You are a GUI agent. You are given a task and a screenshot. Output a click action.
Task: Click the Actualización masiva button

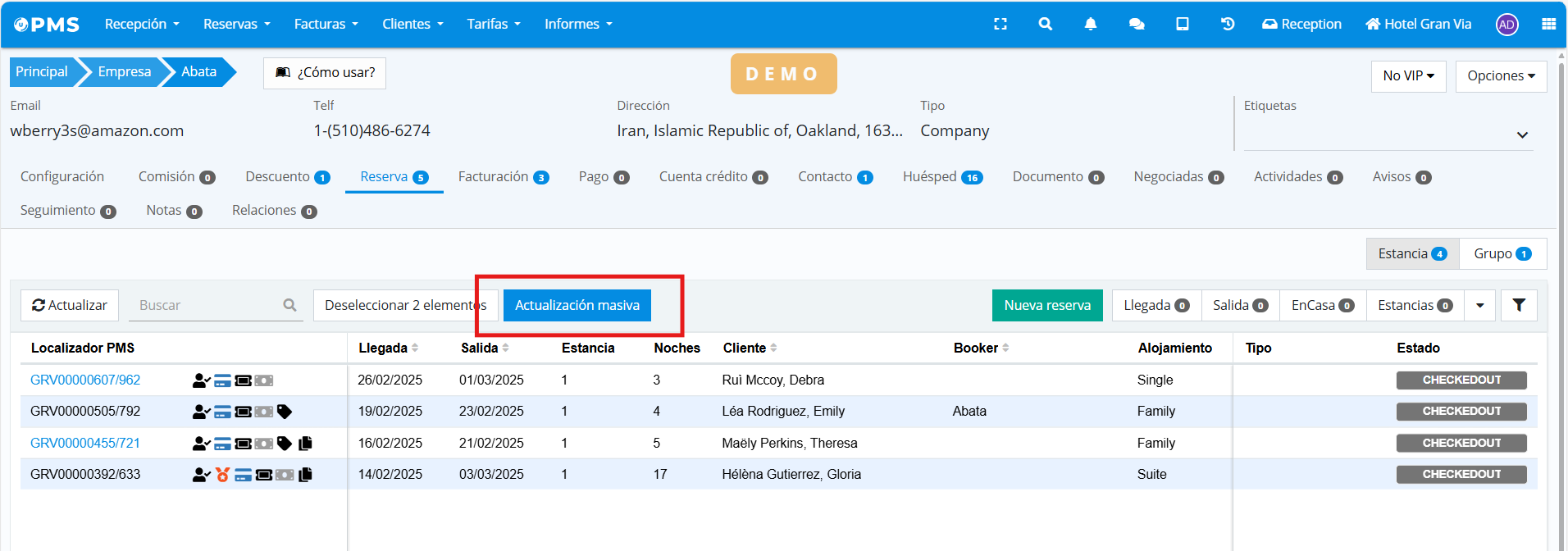point(577,305)
